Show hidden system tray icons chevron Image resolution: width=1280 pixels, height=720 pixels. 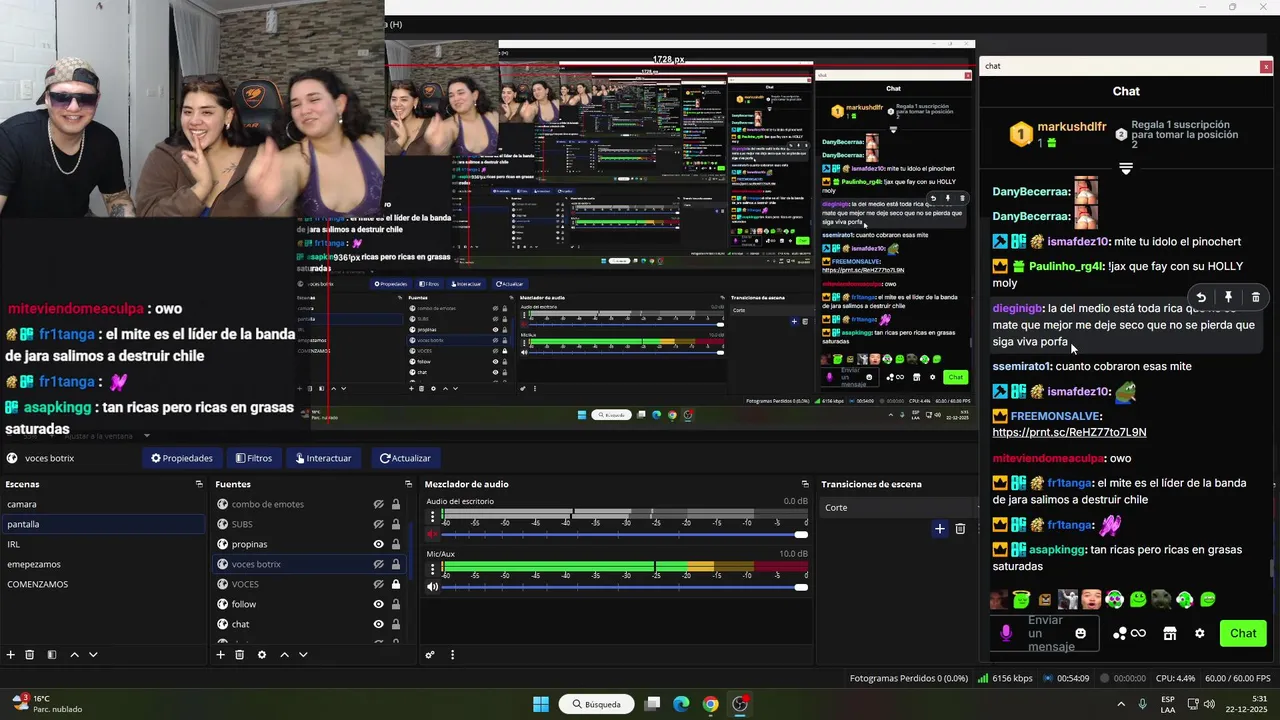pos(1120,704)
